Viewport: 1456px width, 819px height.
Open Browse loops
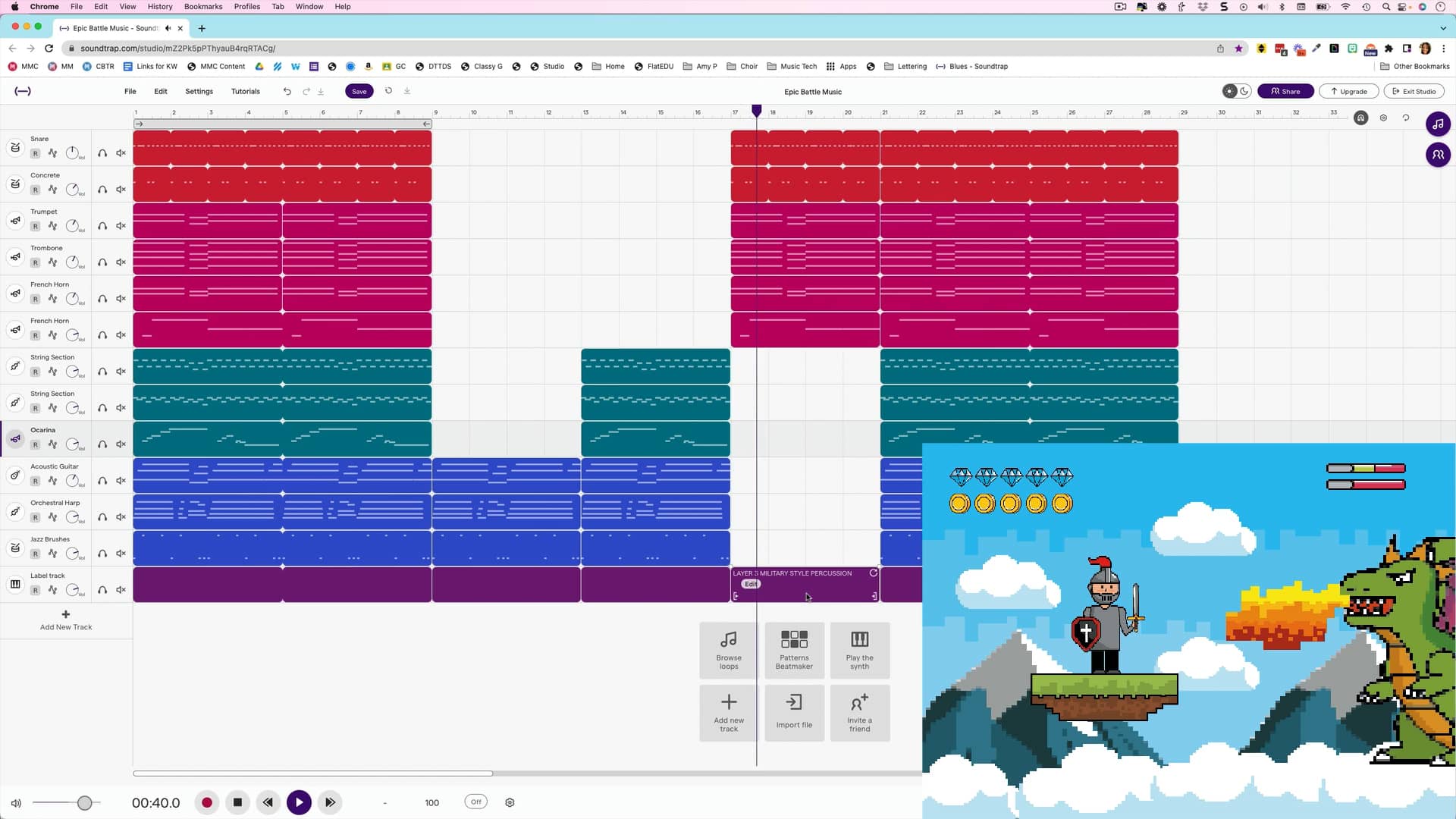[728, 651]
